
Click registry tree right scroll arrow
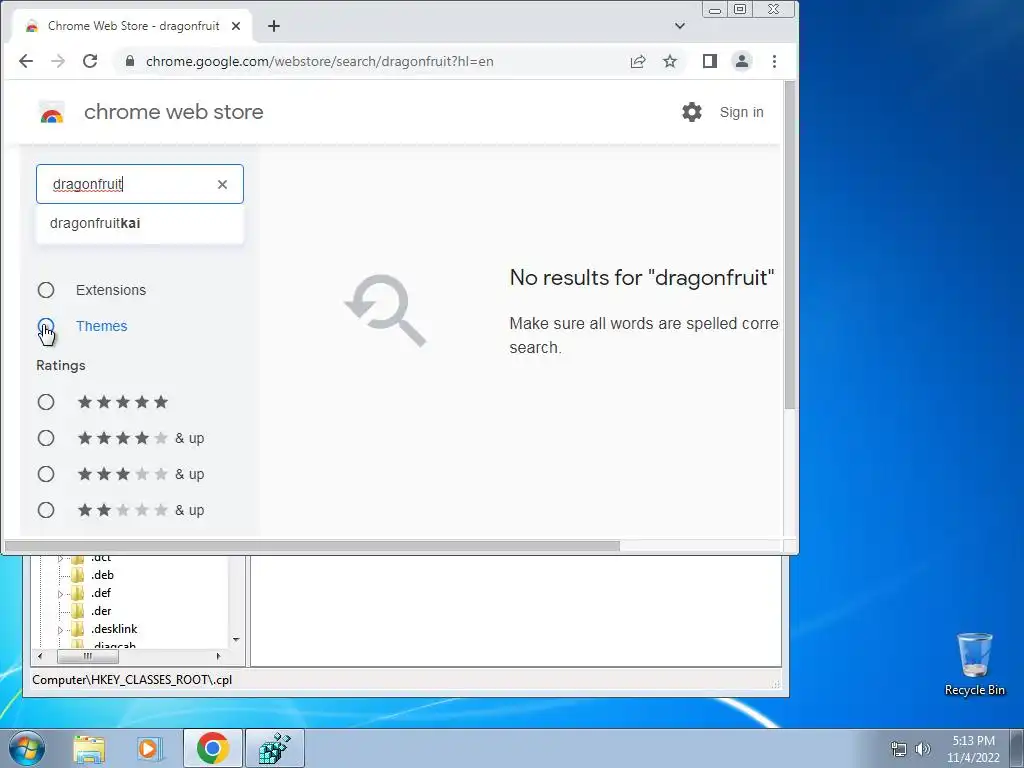coord(218,656)
